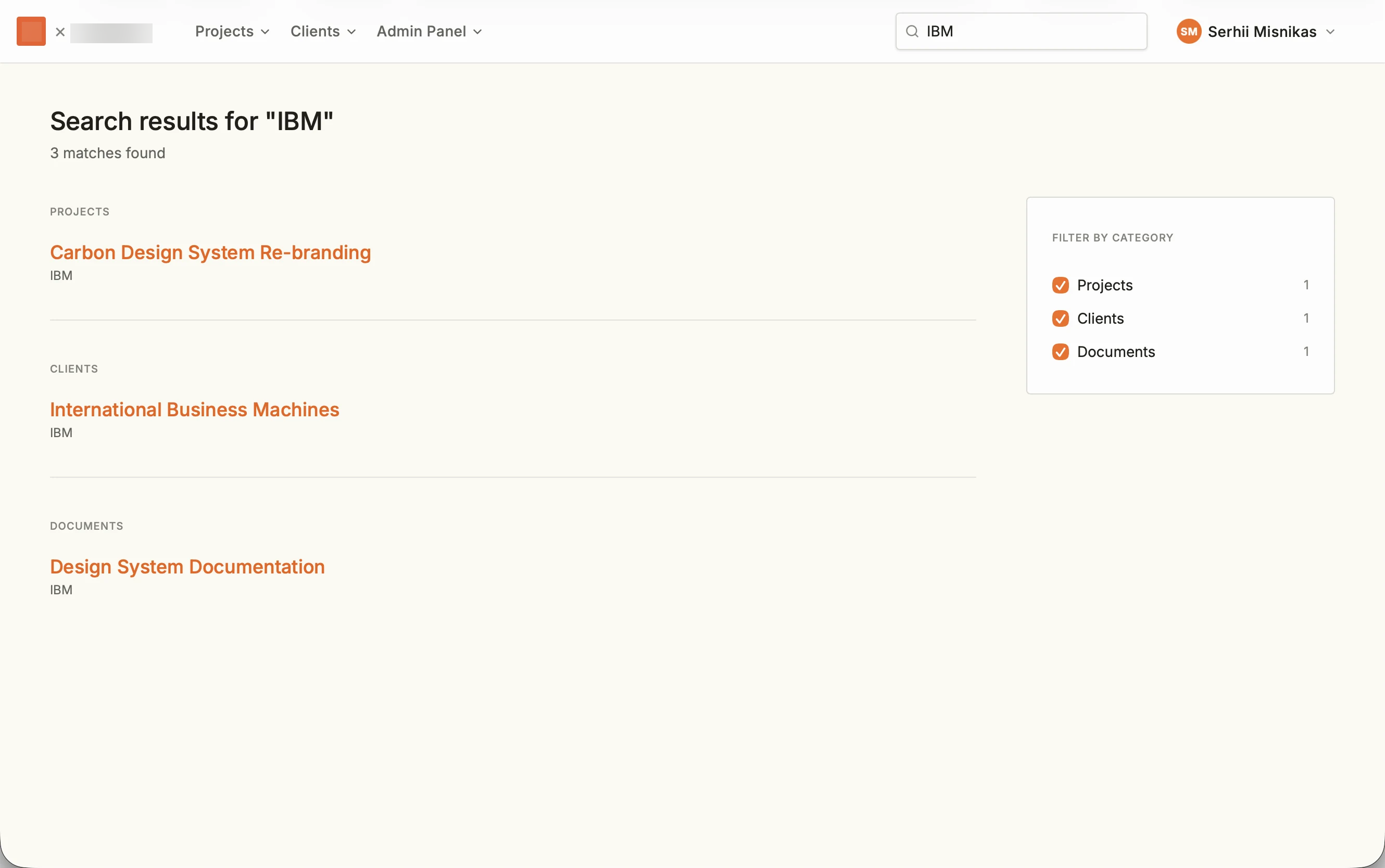The image size is (1385, 868).
Task: Click the "3 matches found" text
Action: click(107, 152)
